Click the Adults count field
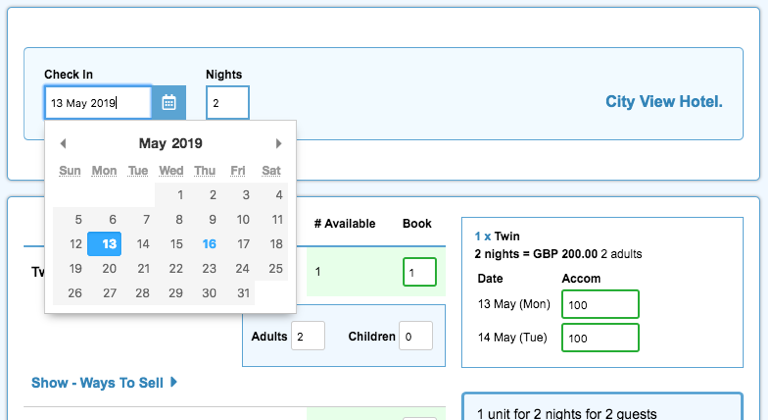 click(x=308, y=336)
